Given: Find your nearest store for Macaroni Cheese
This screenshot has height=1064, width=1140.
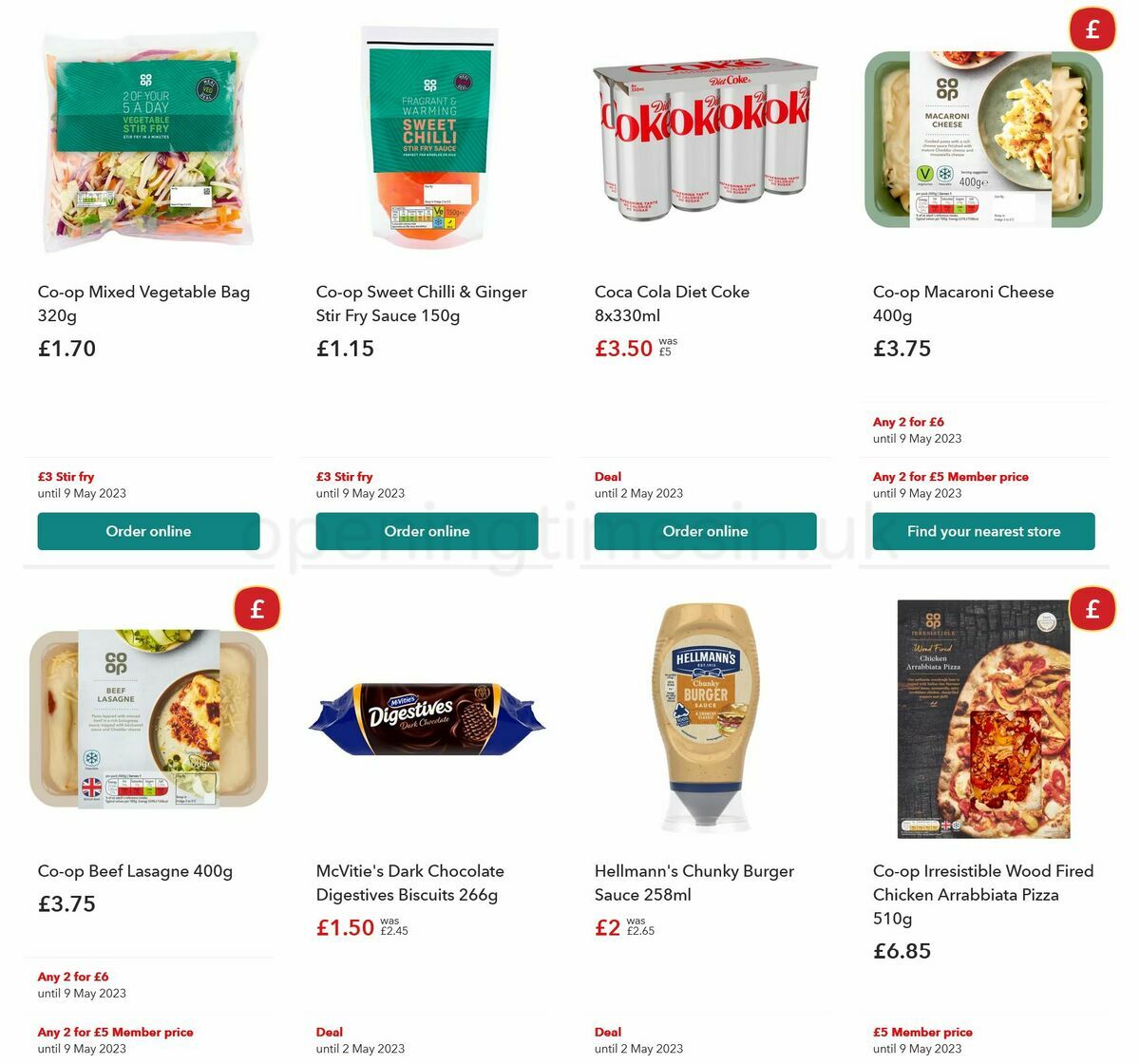Looking at the screenshot, I should click(x=983, y=531).
